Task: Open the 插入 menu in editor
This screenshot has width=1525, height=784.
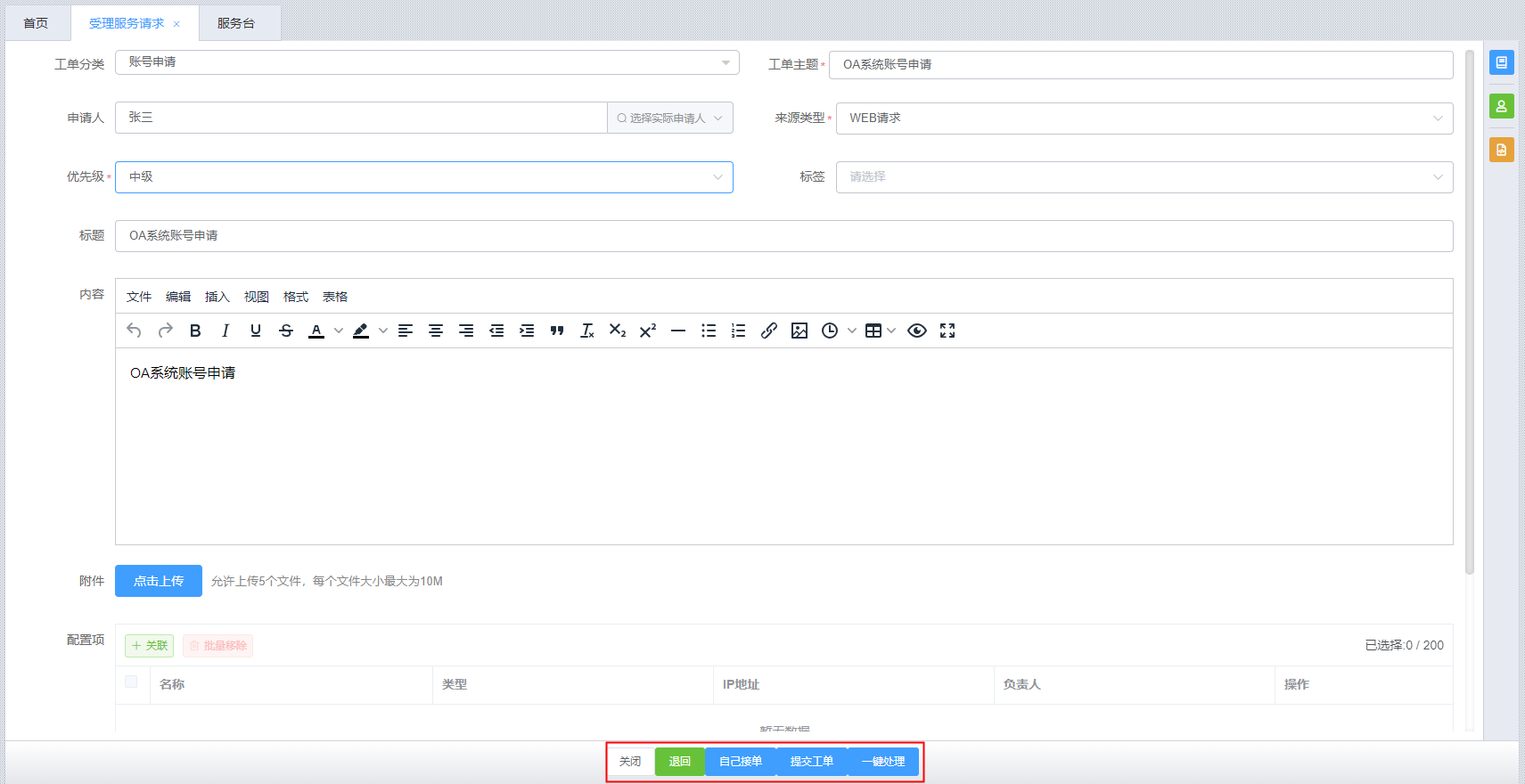Action: (x=217, y=297)
